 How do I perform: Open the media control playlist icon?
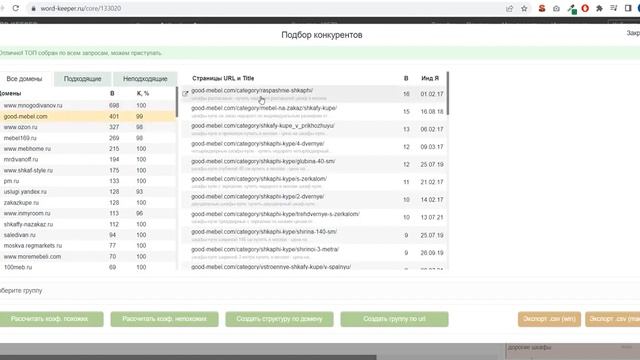click(x=613, y=8)
